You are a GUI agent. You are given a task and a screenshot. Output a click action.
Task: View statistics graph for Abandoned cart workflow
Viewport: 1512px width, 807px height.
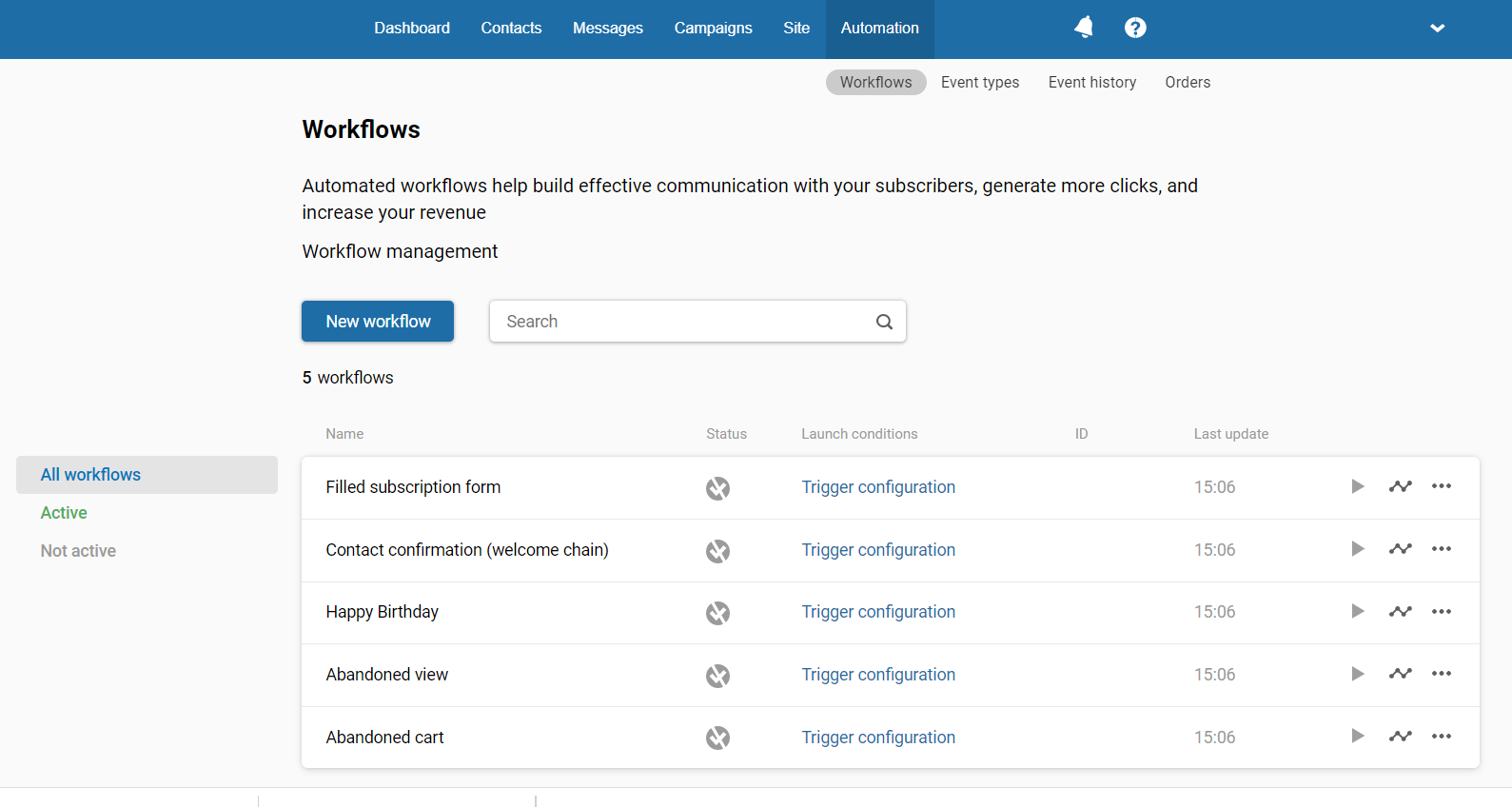pos(1400,736)
